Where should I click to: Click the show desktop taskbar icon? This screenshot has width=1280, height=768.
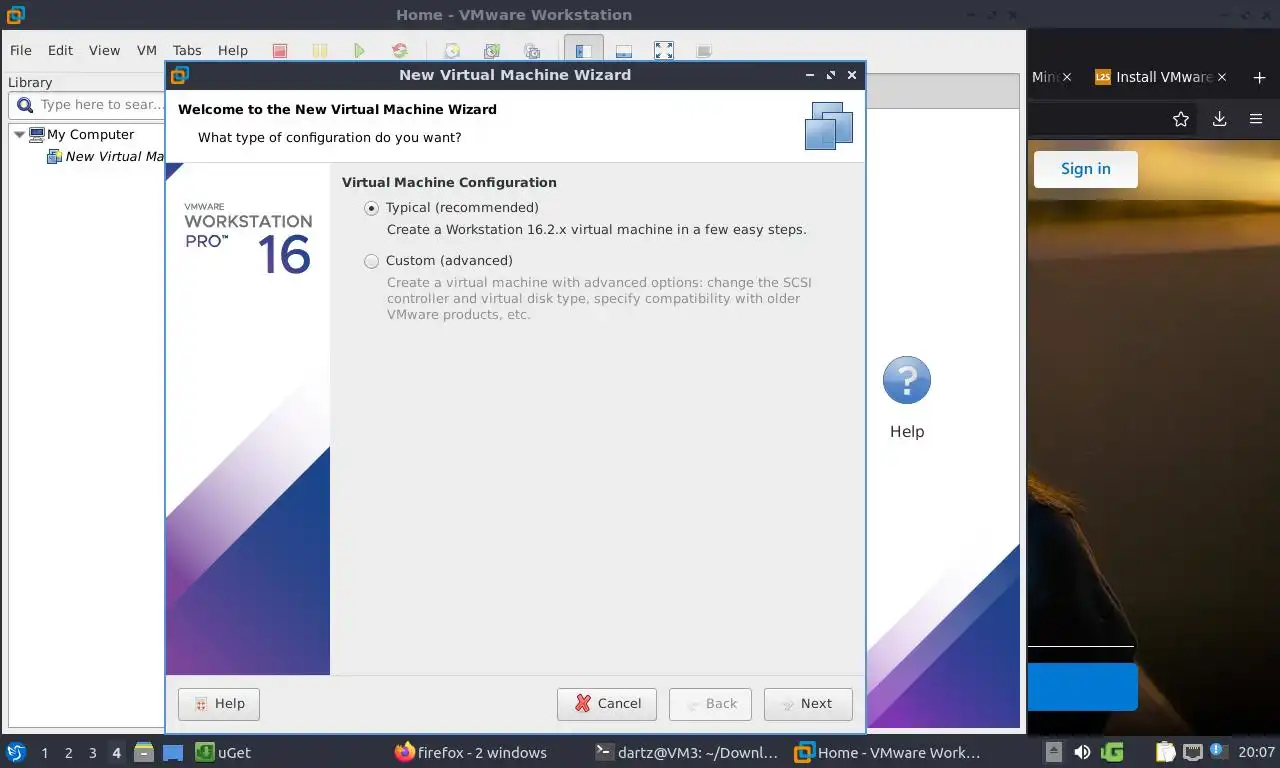point(173,752)
